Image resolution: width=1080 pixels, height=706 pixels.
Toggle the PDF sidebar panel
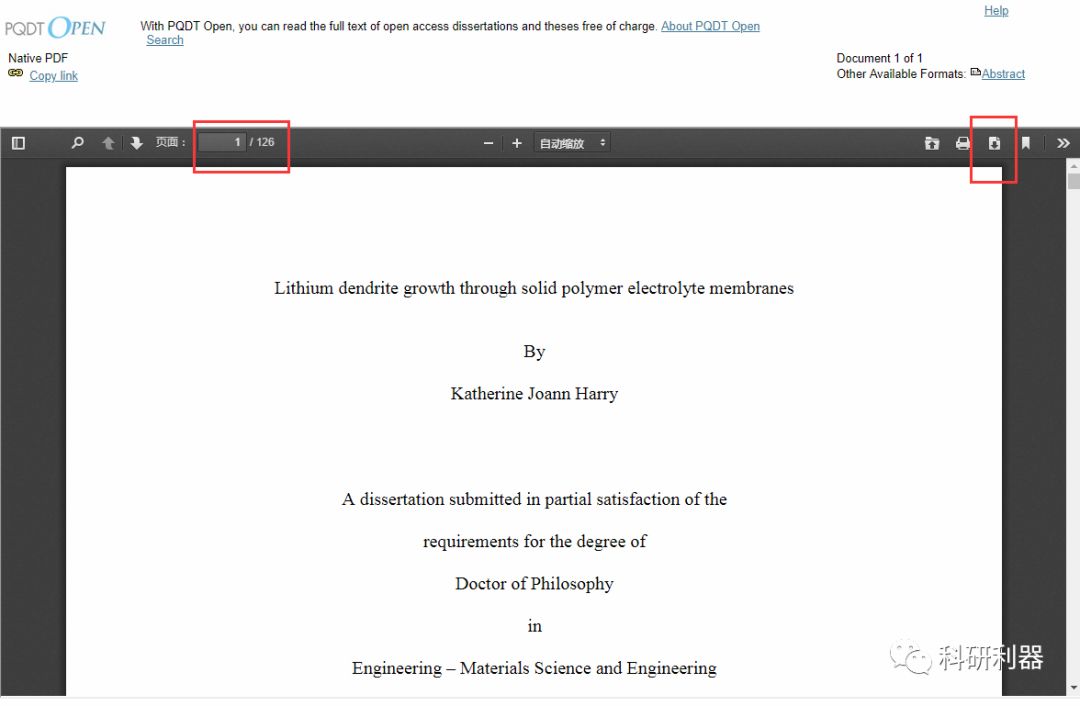(x=18, y=143)
